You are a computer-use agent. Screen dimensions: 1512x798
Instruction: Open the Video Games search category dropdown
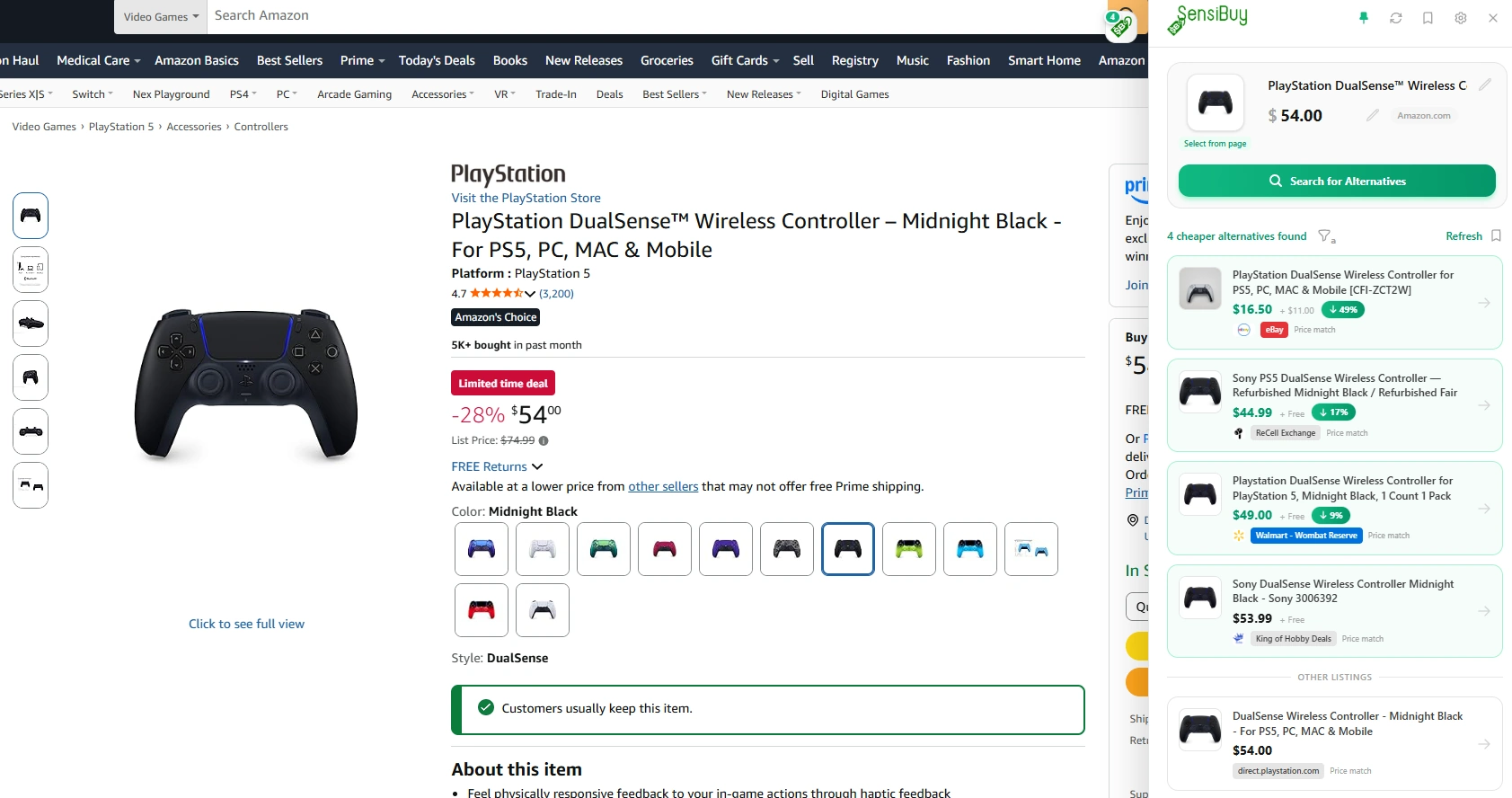(x=161, y=16)
